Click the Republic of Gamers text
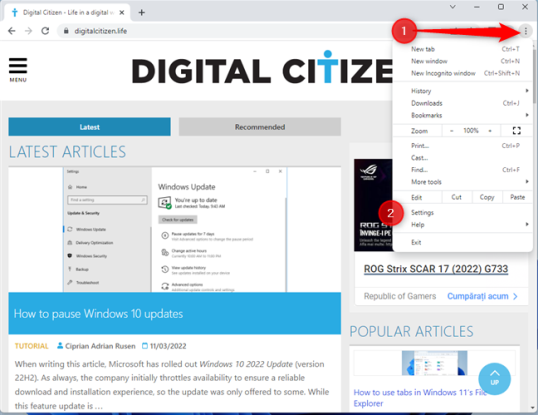 pyautogui.click(x=400, y=296)
